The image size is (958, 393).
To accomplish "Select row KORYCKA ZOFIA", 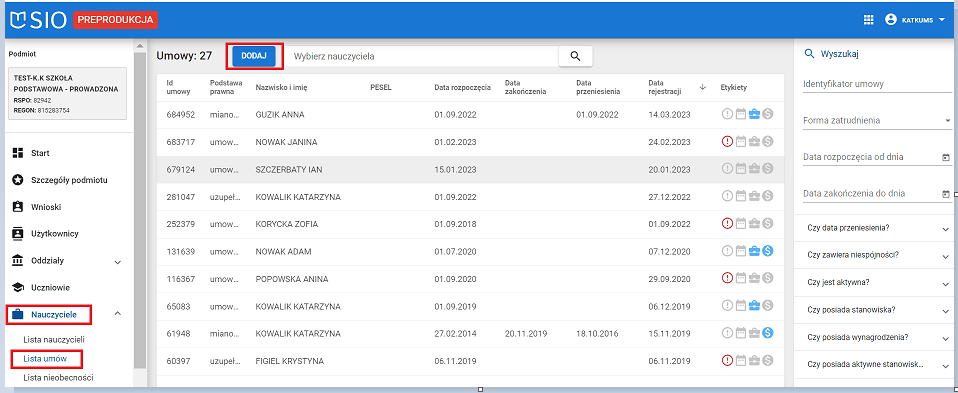I will (x=470, y=224).
